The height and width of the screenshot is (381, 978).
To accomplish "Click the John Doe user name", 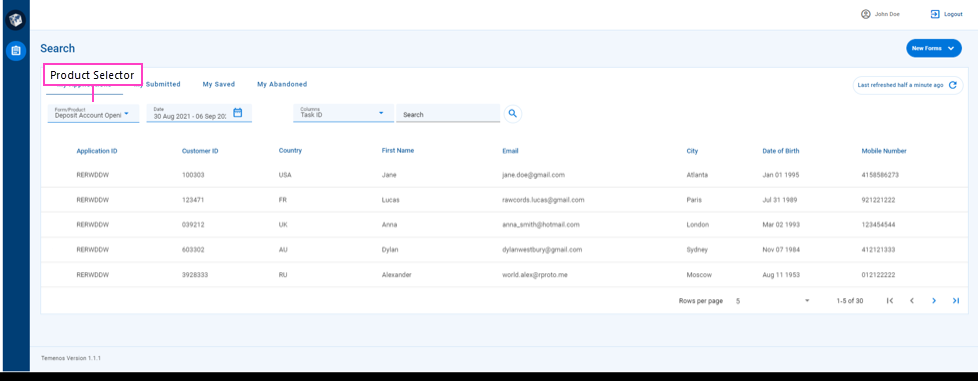I will click(x=887, y=14).
